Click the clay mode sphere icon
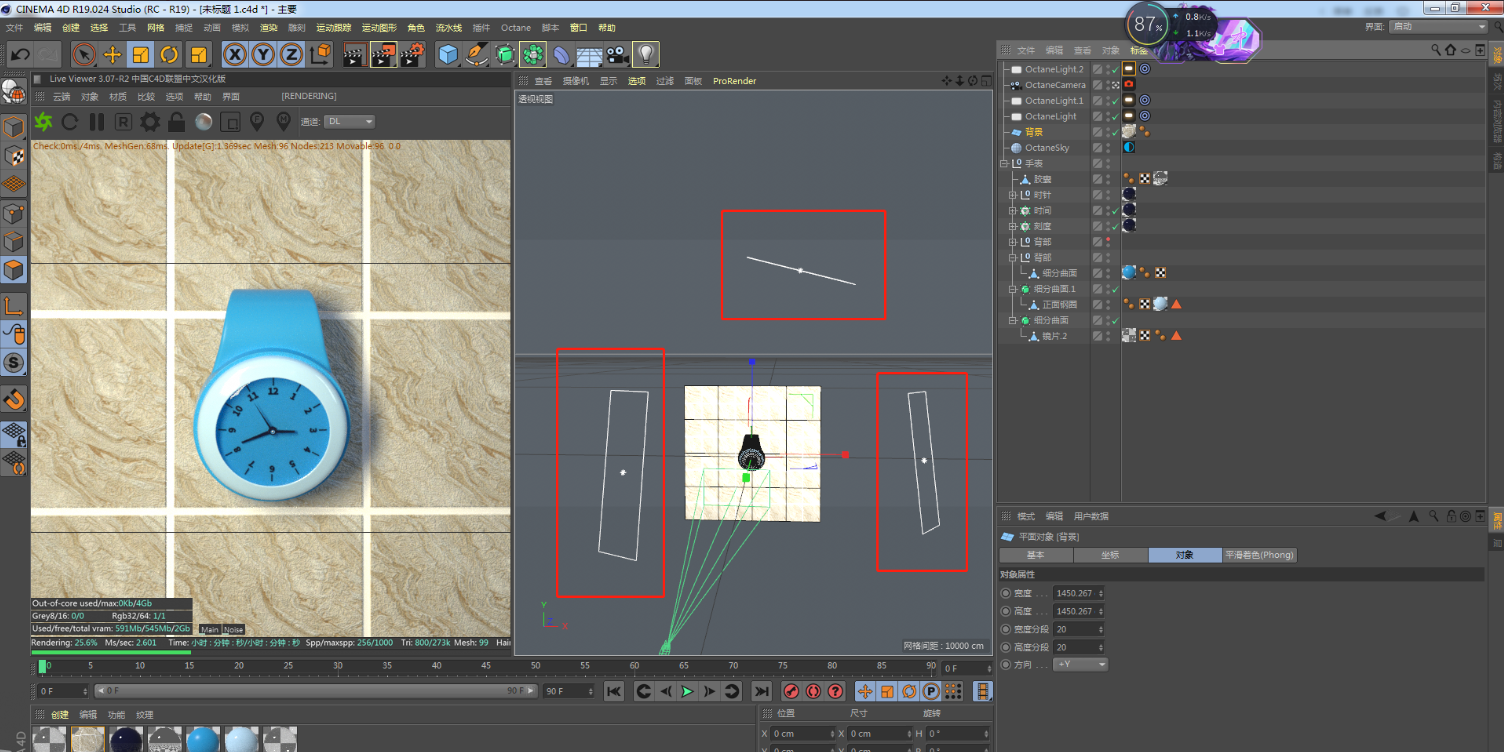1504x752 pixels. (203, 122)
